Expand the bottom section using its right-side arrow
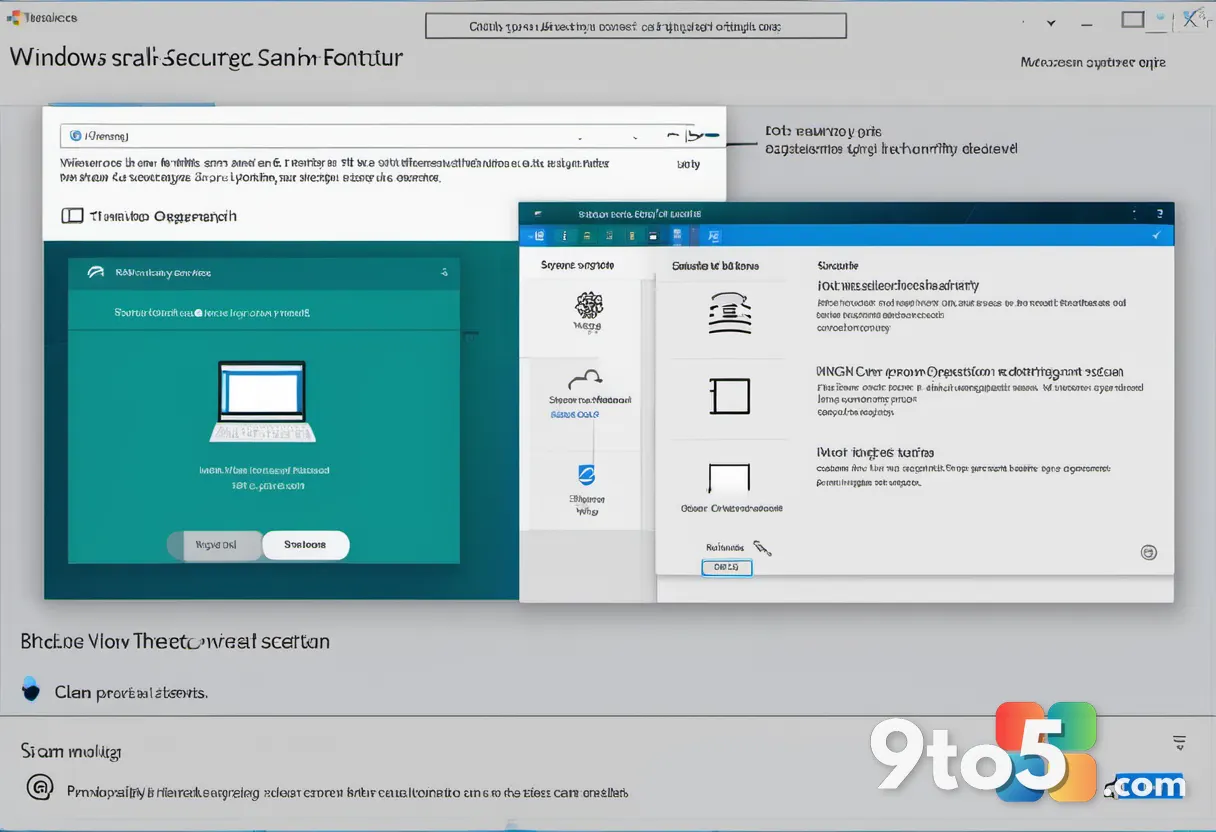This screenshot has width=1216, height=832. point(1179,743)
